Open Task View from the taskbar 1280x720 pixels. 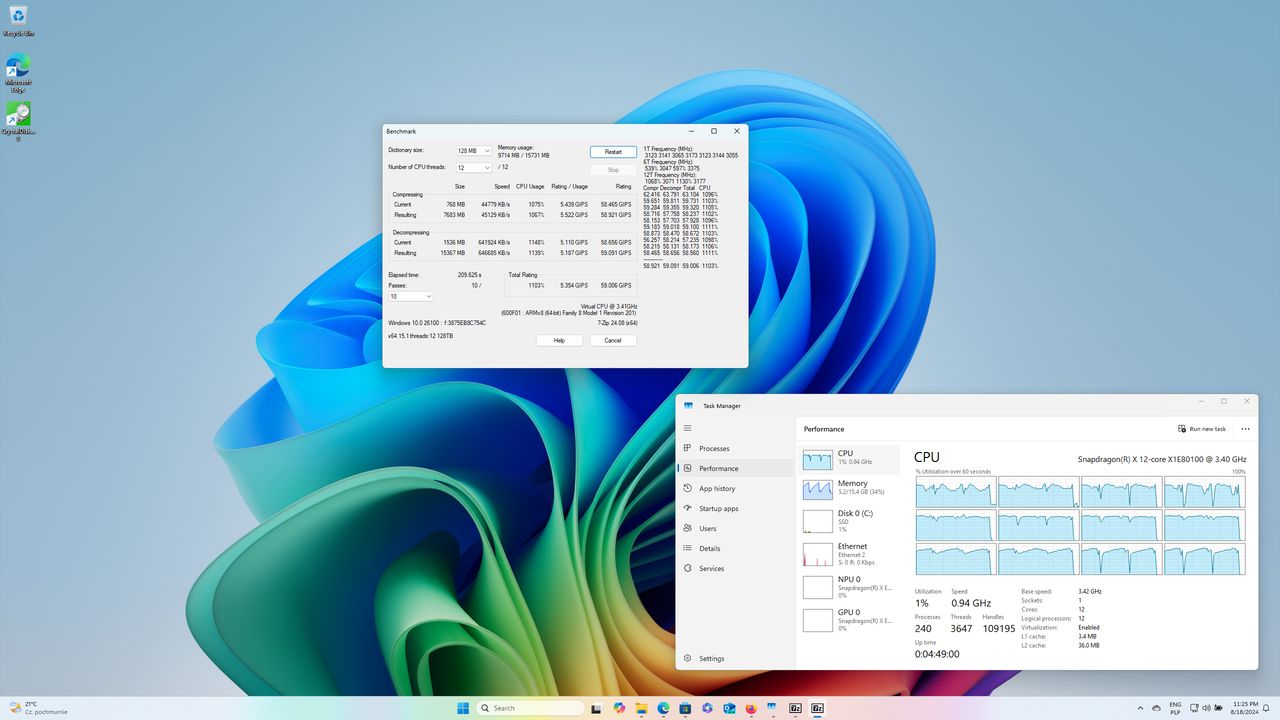coord(596,708)
